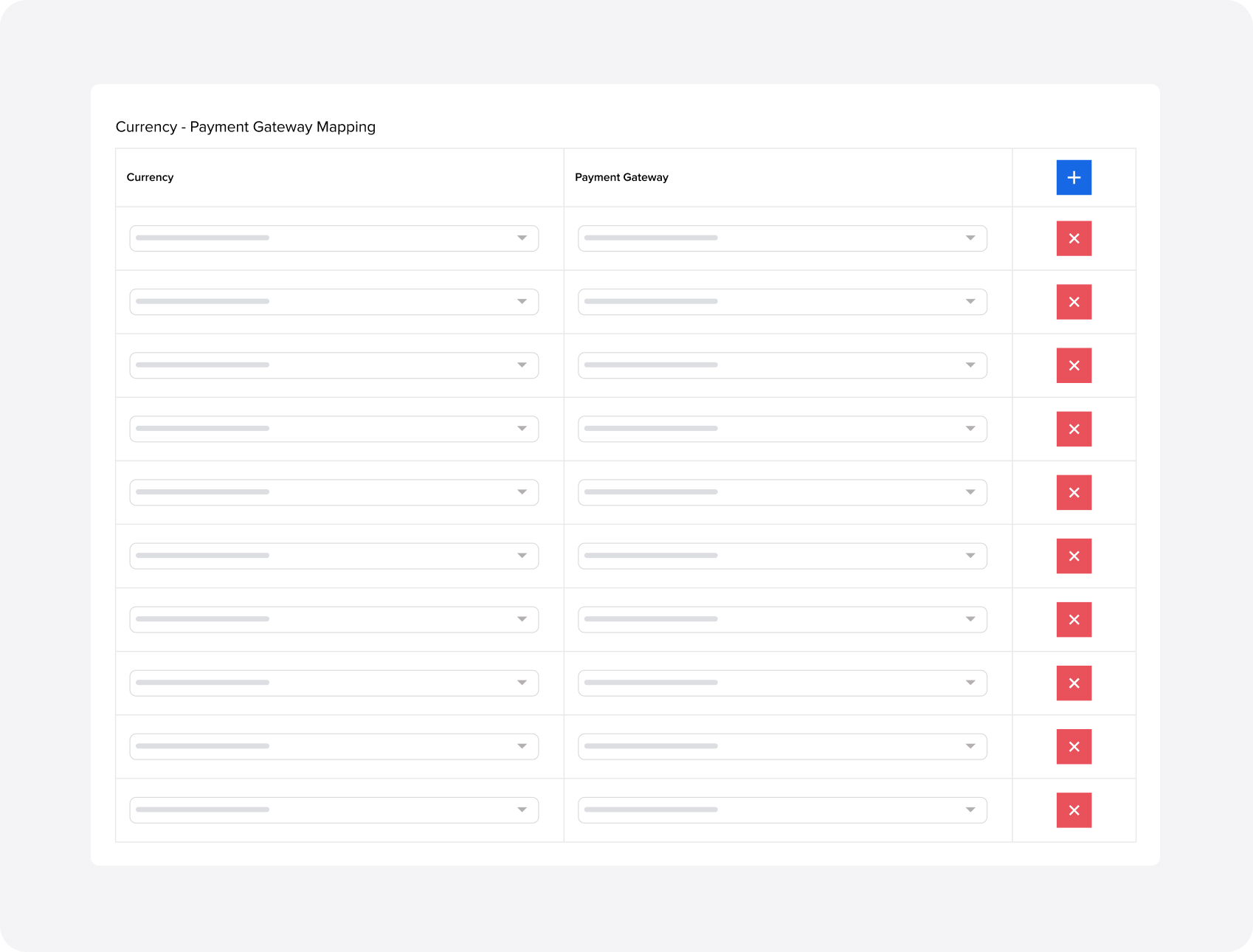Screen dimensions: 1253x952
Task: Expand the Currency dropdown in last row
Action: coord(334,810)
